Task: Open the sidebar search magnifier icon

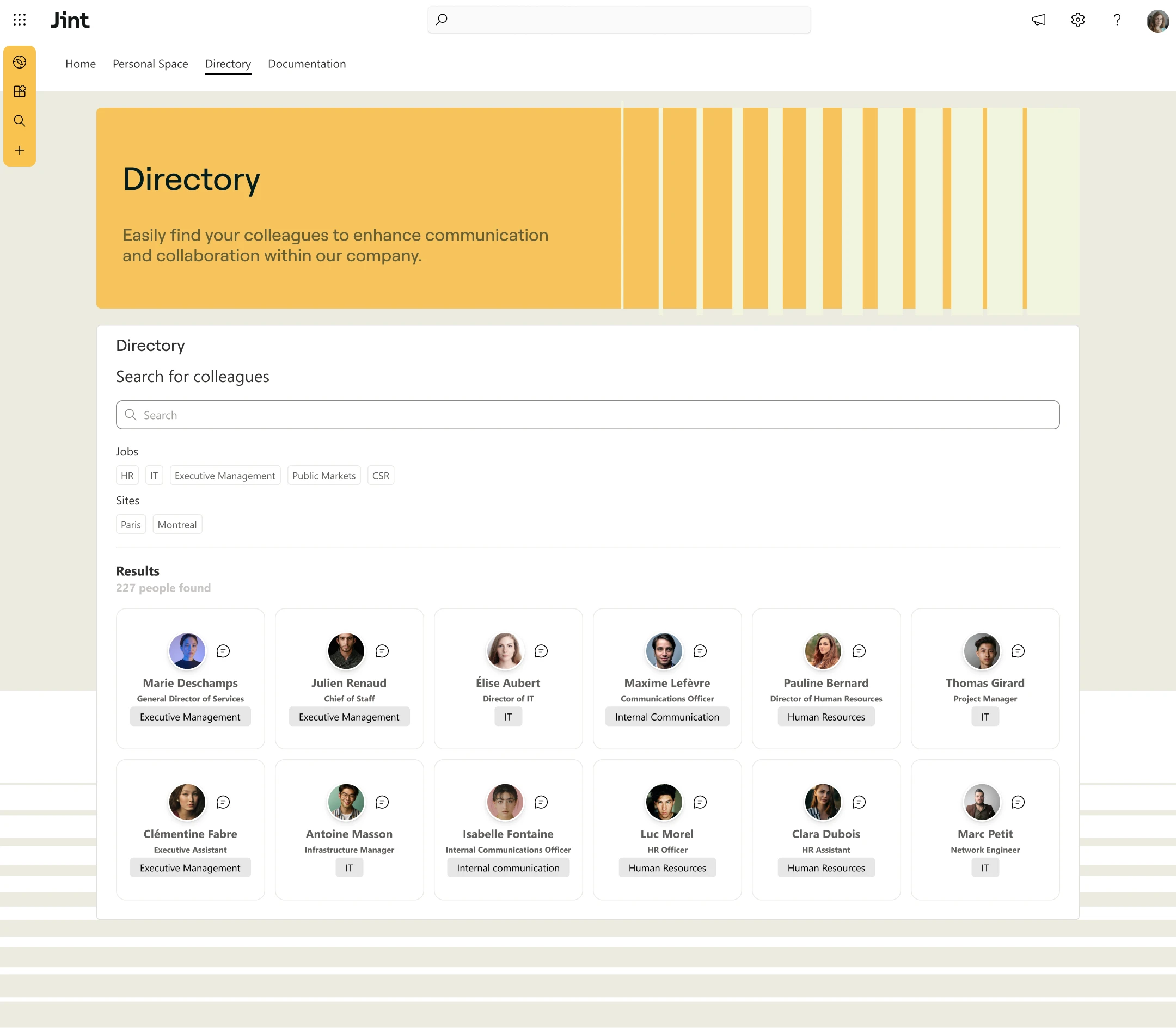Action: 20,121
